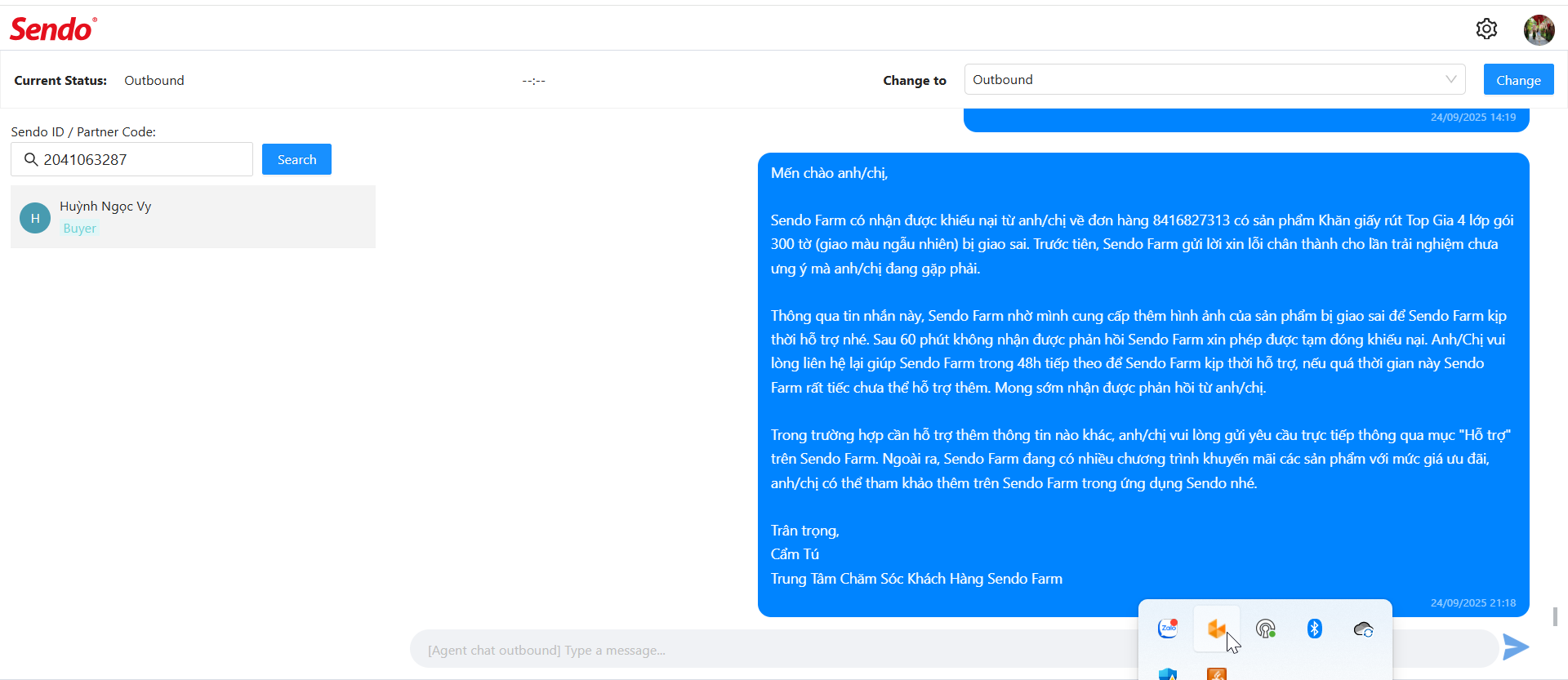Click the Send message arrow icon
1568x680 pixels.
[1516, 647]
